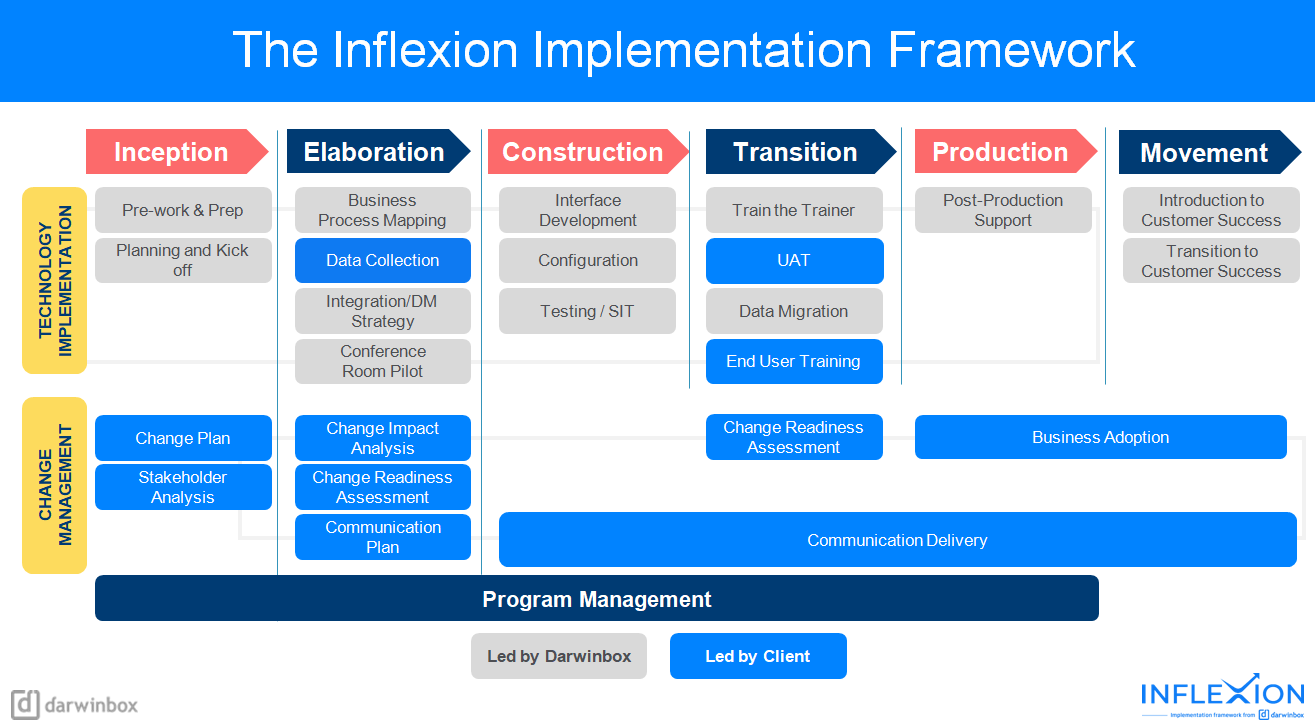Click the Configuration box
Screen dimensions: 1315x728
[588, 260]
